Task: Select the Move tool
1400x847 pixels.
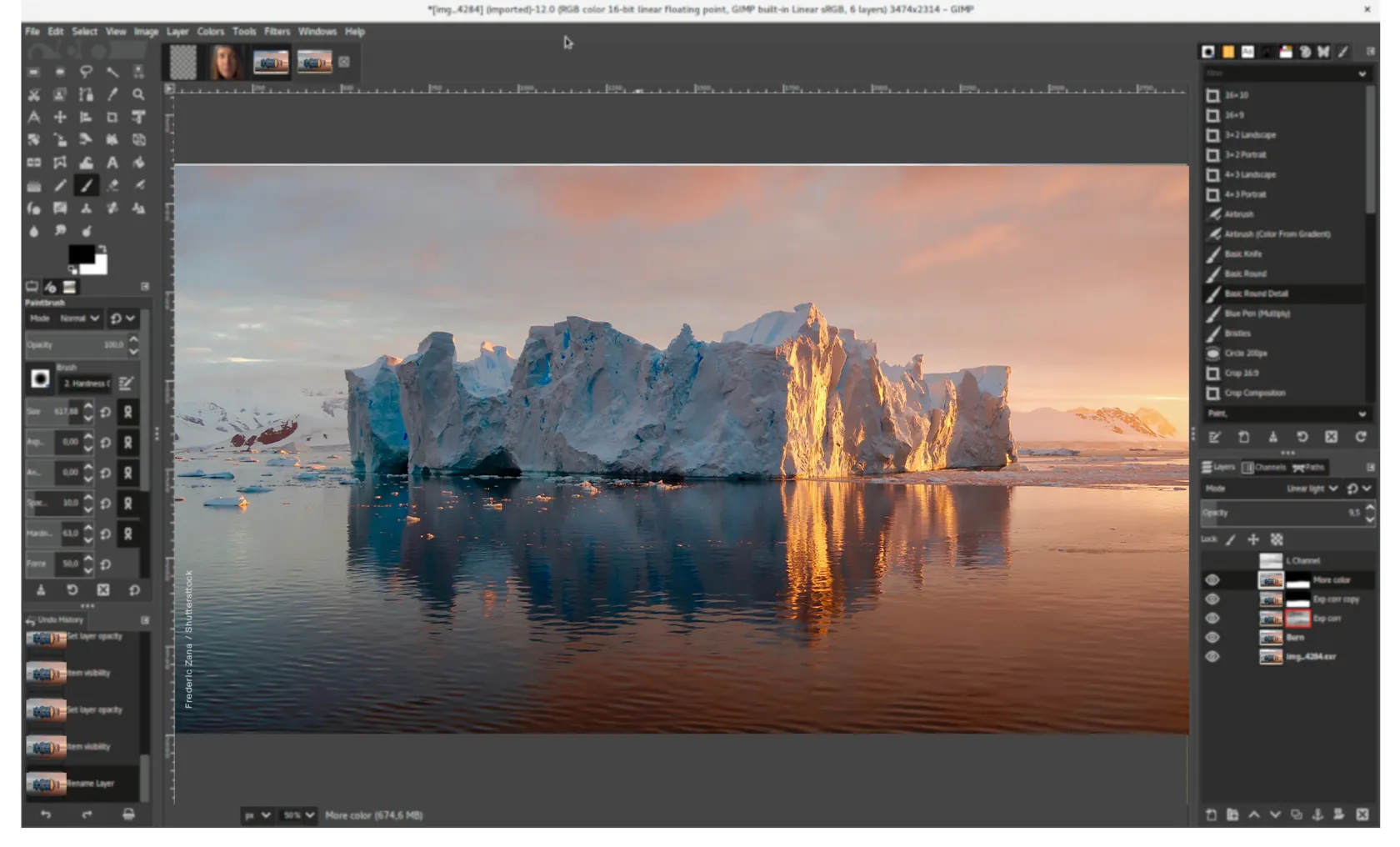Action: point(60,118)
